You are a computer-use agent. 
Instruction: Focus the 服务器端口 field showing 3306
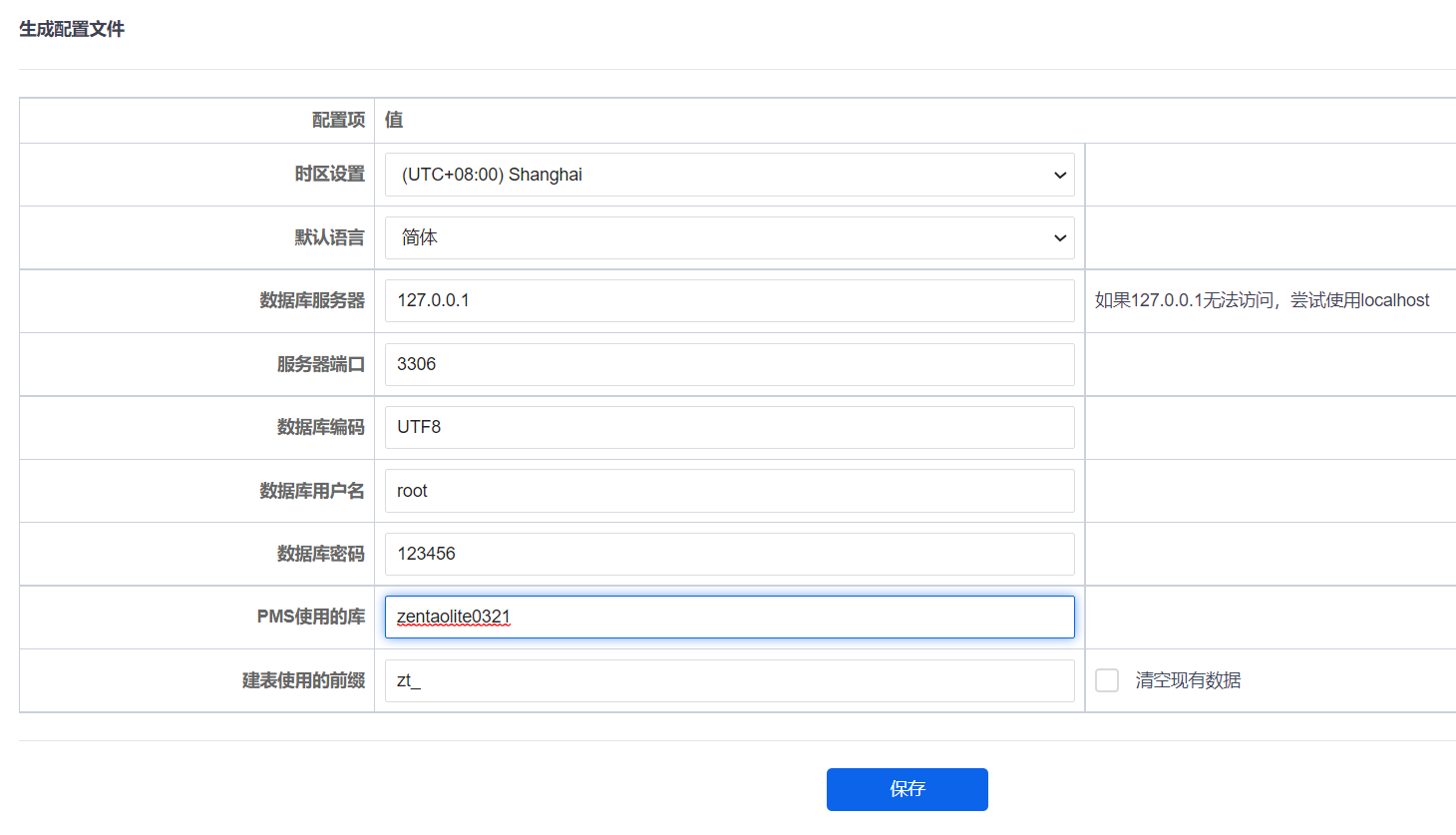click(x=729, y=364)
